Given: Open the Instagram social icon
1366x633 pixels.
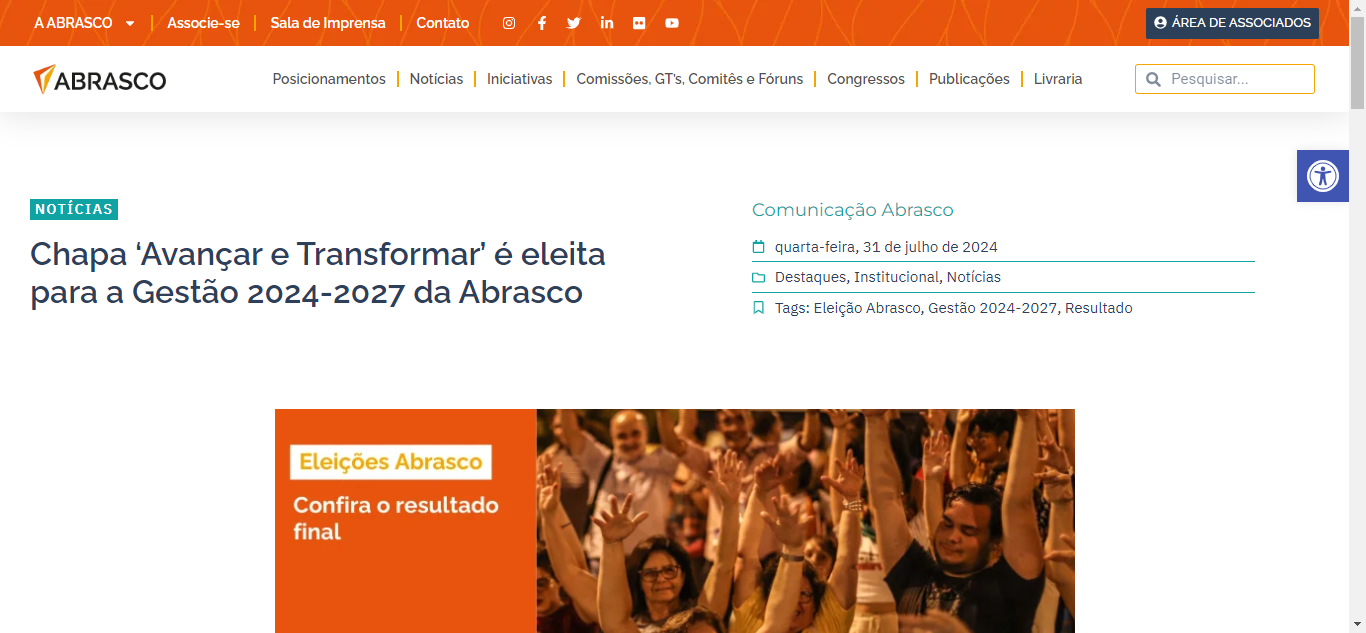Looking at the screenshot, I should coord(509,23).
